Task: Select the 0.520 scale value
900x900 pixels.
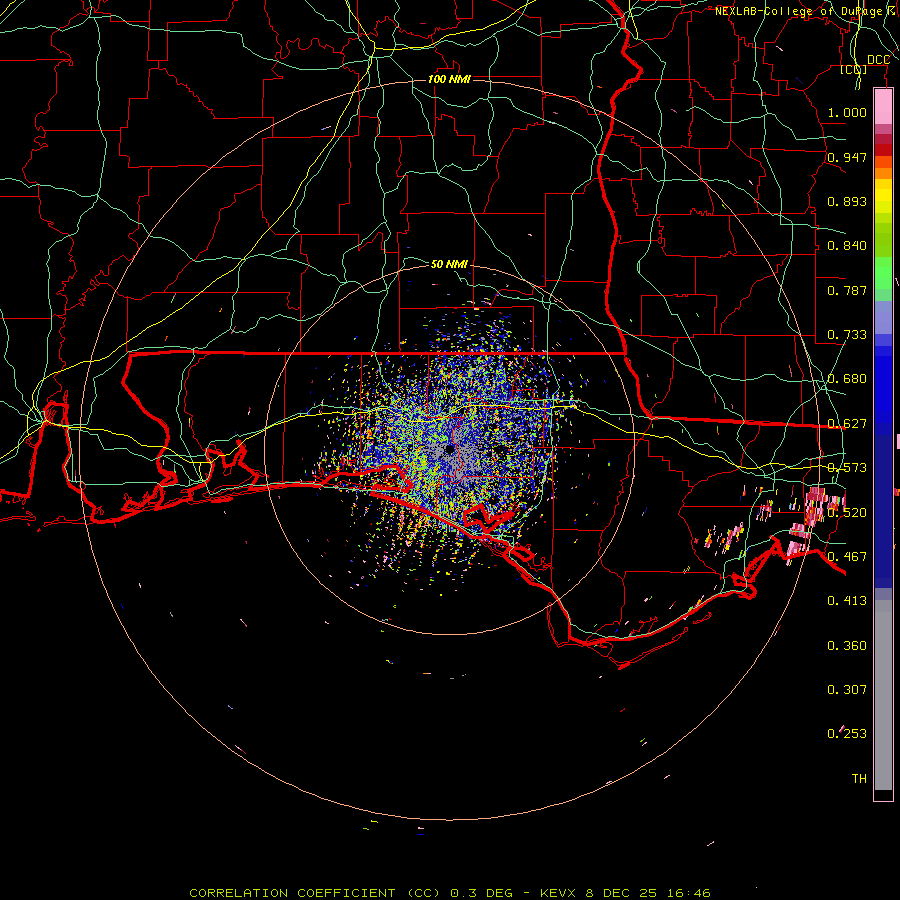Action: pyautogui.click(x=847, y=513)
